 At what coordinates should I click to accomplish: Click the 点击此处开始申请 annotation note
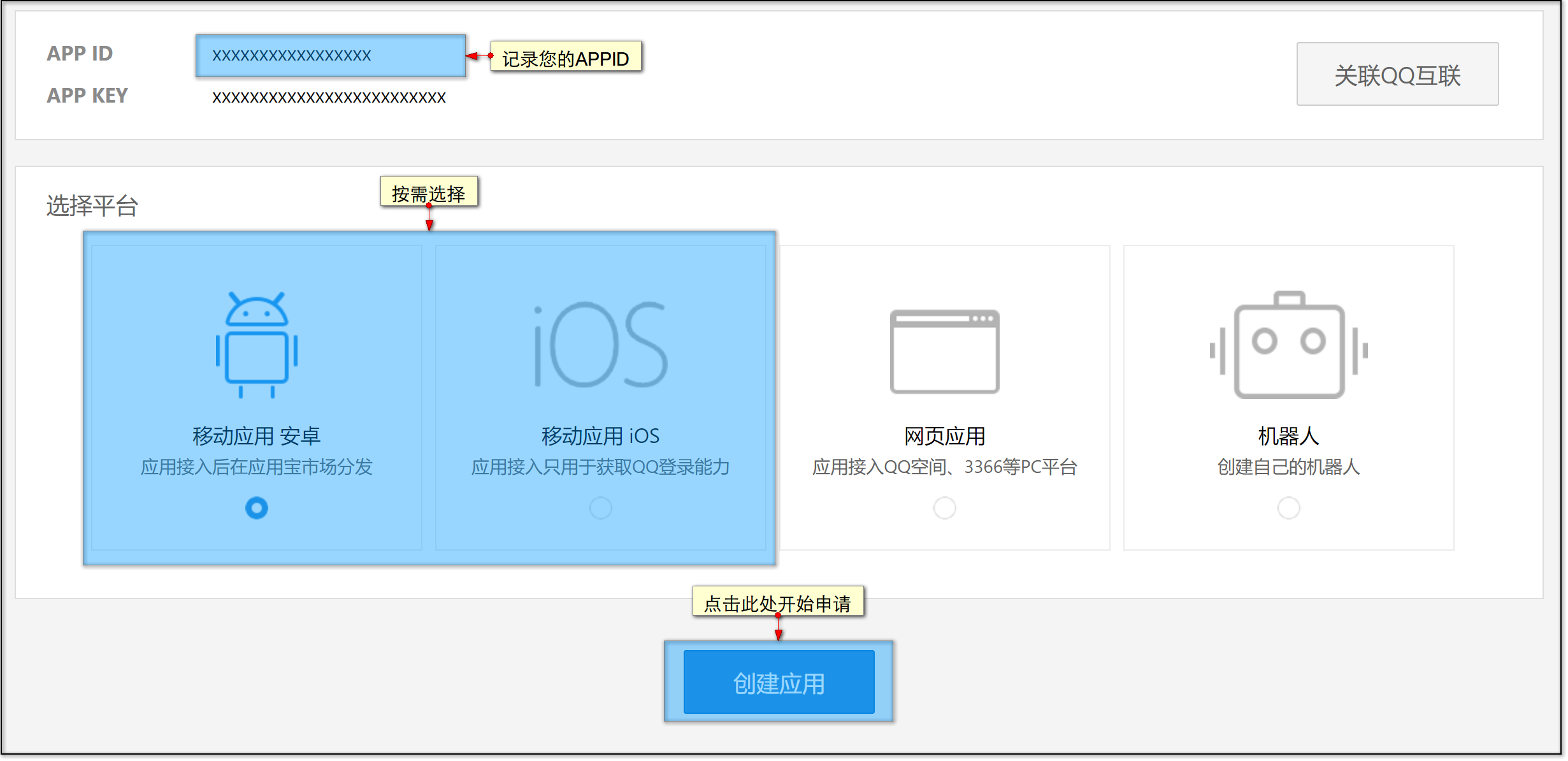(x=778, y=602)
